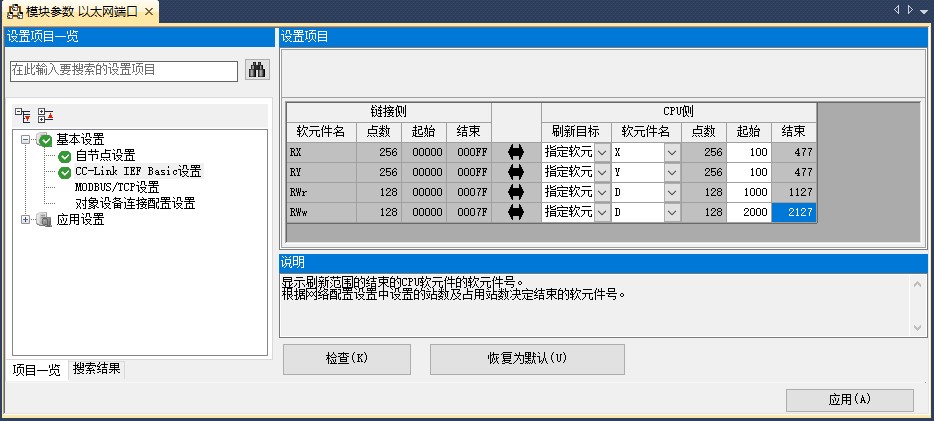934x421 pixels.
Task: Click the green check icon beside 自节点设置
Action: (x=65, y=157)
